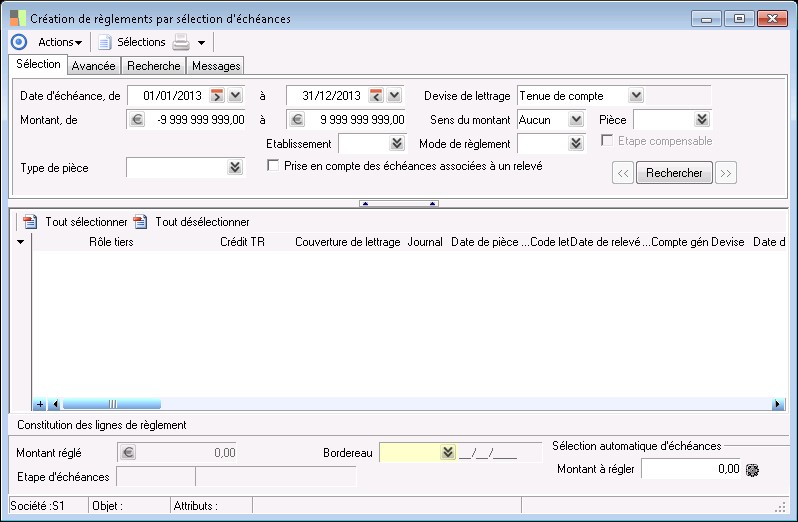Open Pièce selection dropdown
The width and height of the screenshot is (798, 522).
point(702,120)
